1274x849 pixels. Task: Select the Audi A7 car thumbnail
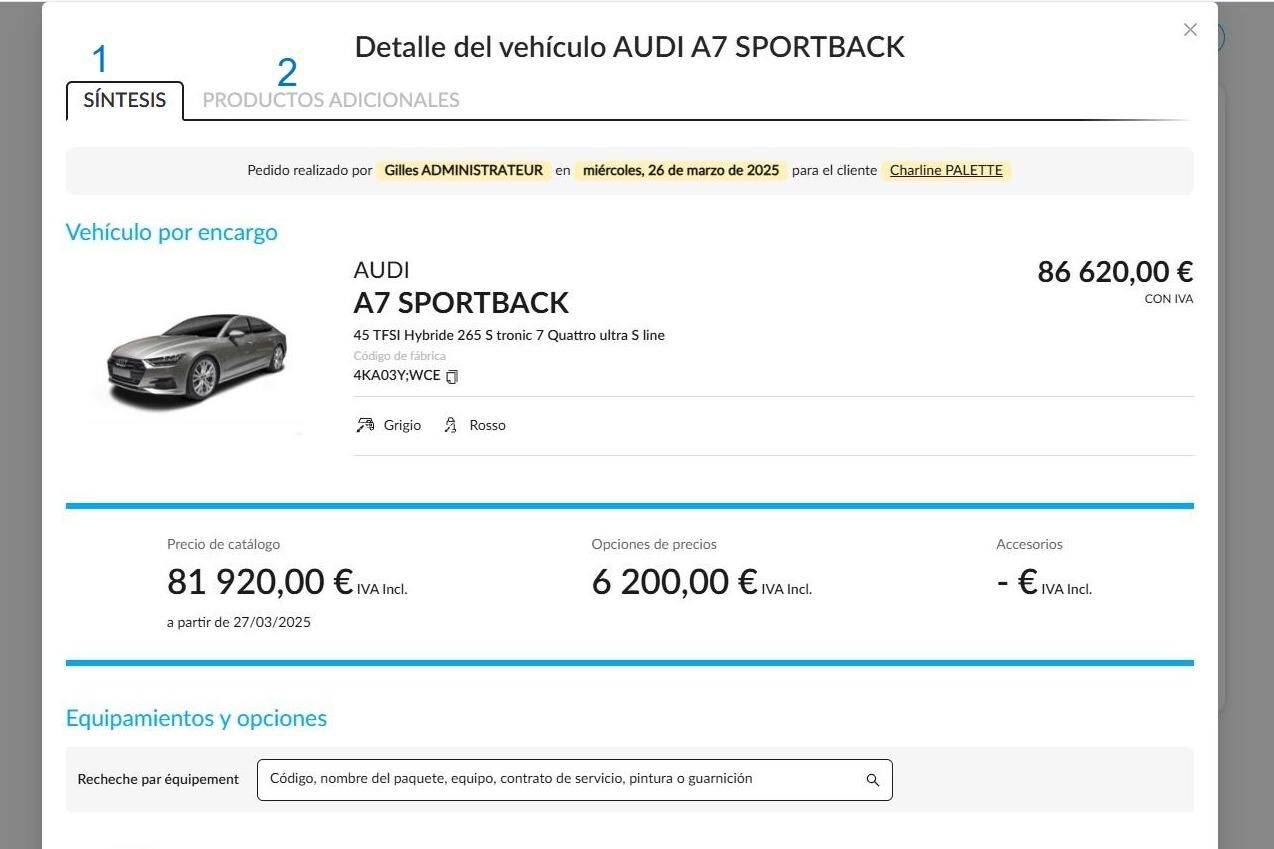point(197,360)
